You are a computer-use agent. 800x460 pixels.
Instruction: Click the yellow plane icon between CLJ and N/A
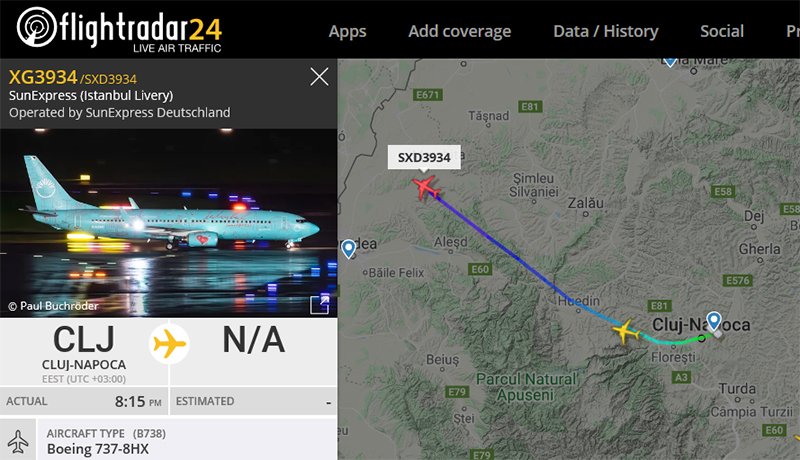[169, 344]
